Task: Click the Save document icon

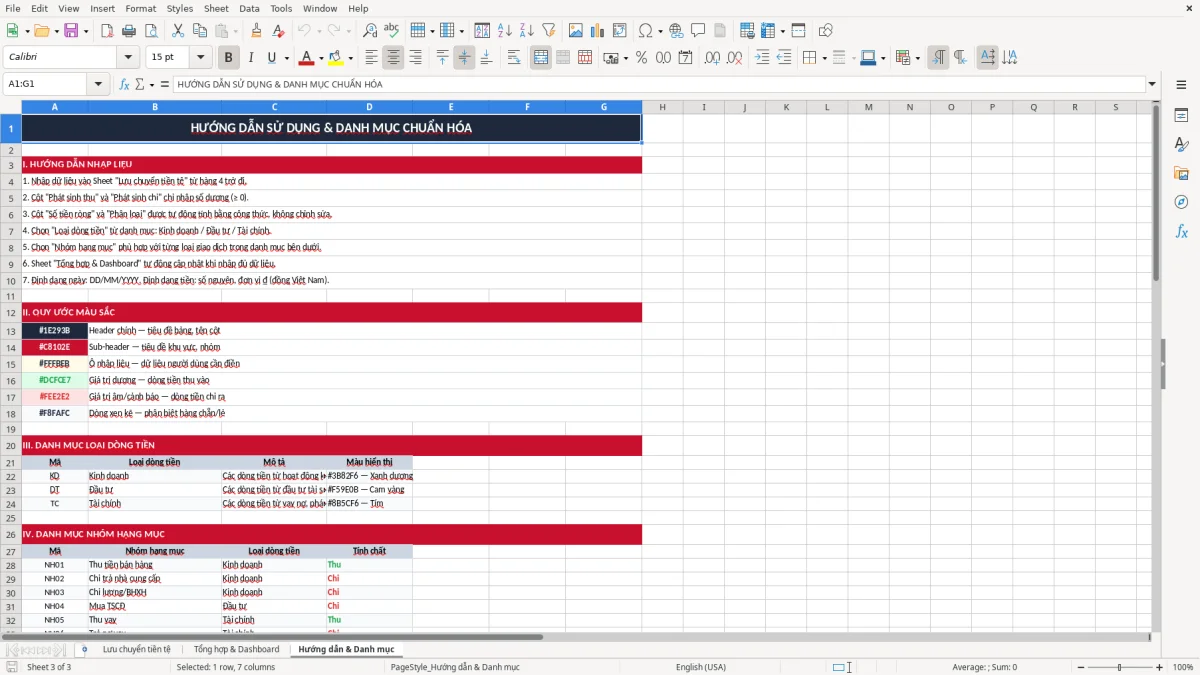Action: (71, 31)
